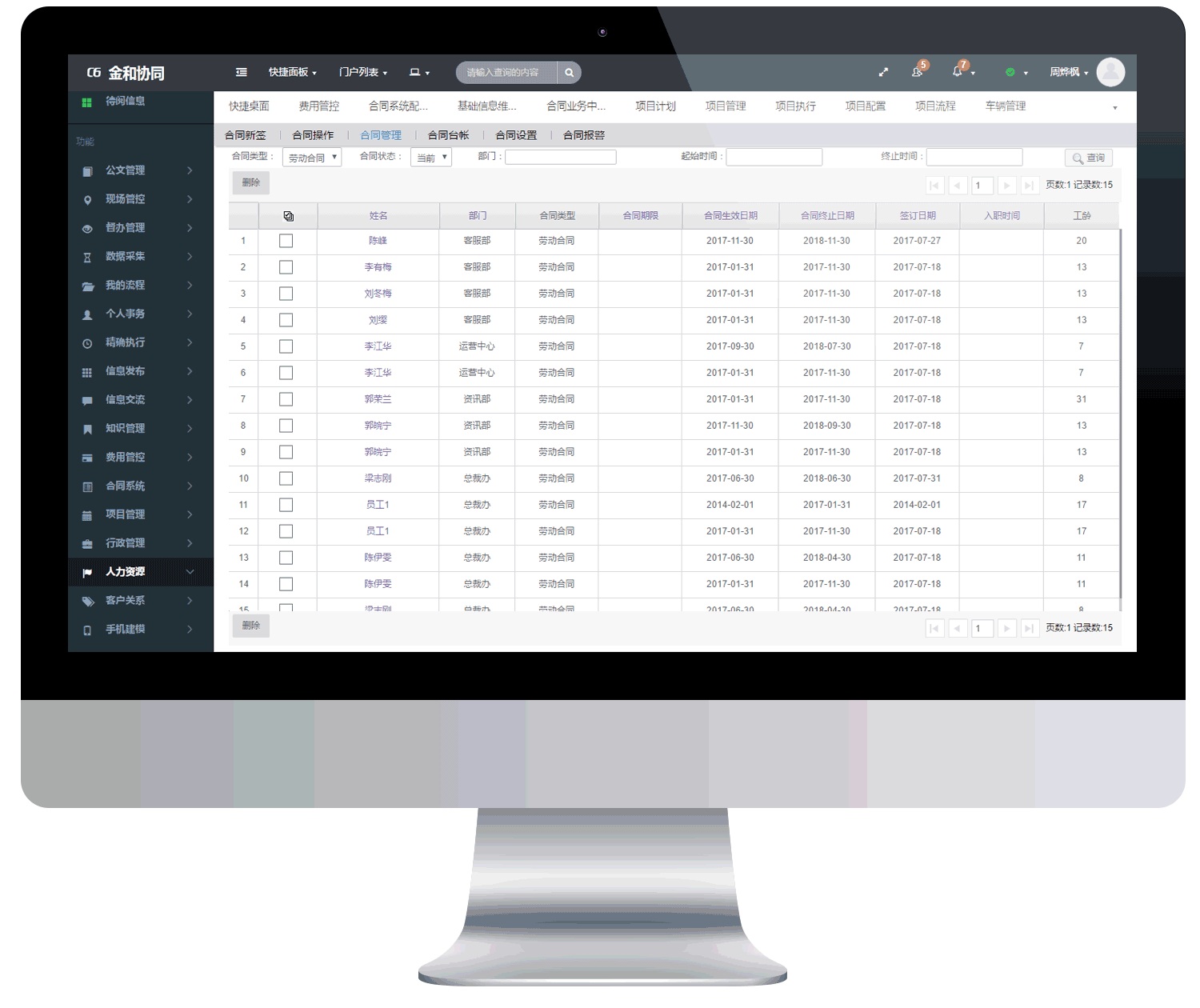Click the select-all icon in table header
Viewport: 1200px width, 1008px height.
288,216
